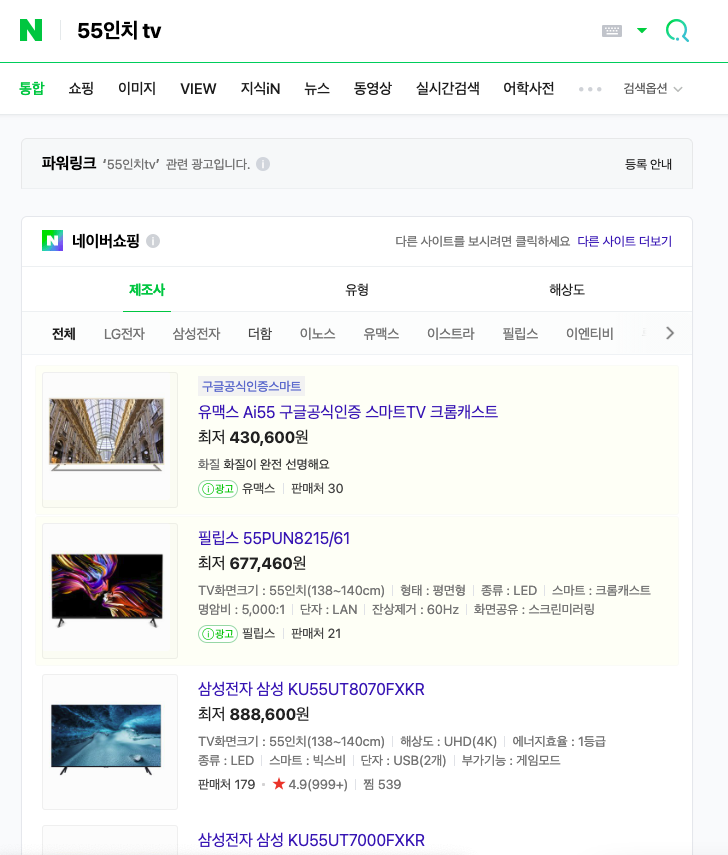Click the 필립스 55PUN8215/61 TV thumbnail
The image size is (728, 855).
[x=110, y=591]
